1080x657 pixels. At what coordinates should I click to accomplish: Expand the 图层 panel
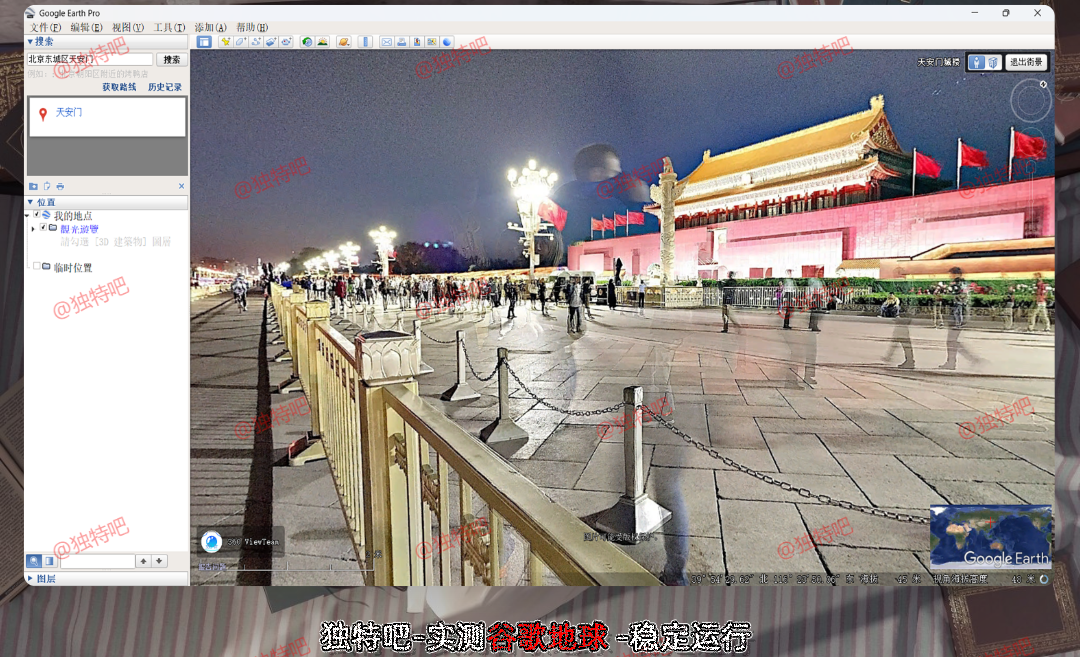30,578
